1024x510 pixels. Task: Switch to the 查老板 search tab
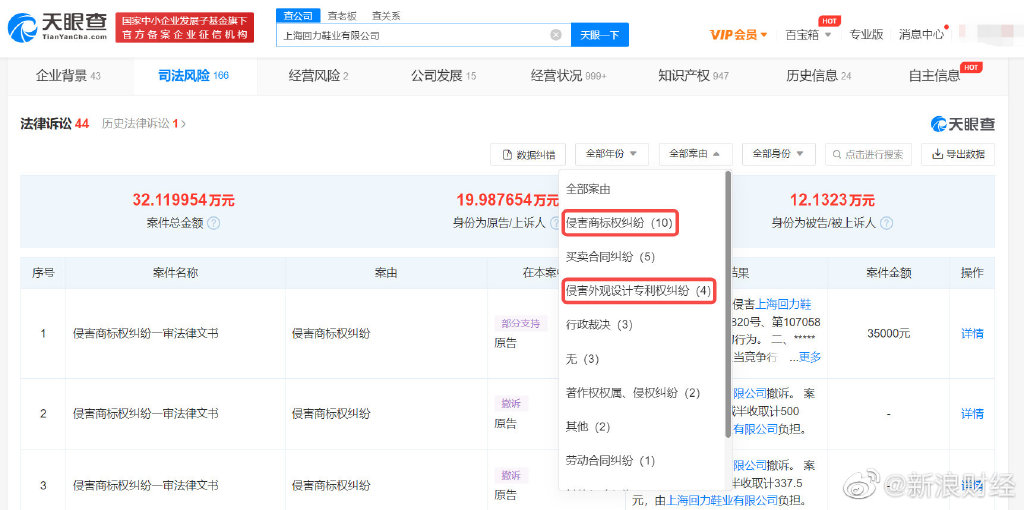[x=342, y=16]
